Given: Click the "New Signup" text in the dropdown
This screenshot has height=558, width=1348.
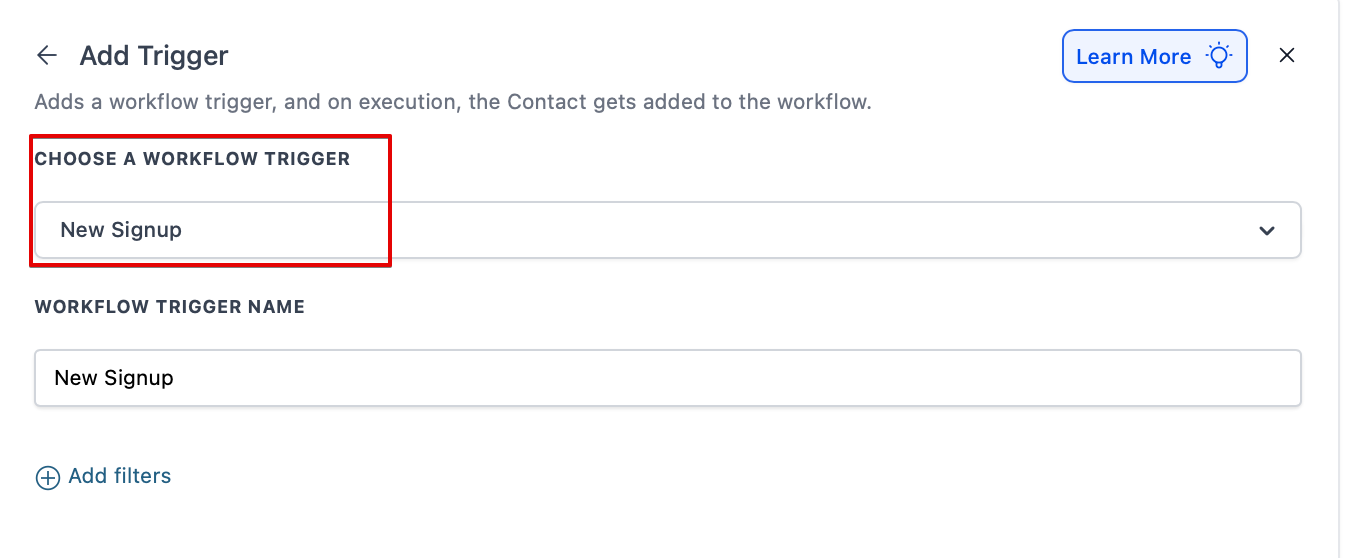Looking at the screenshot, I should tap(121, 230).
